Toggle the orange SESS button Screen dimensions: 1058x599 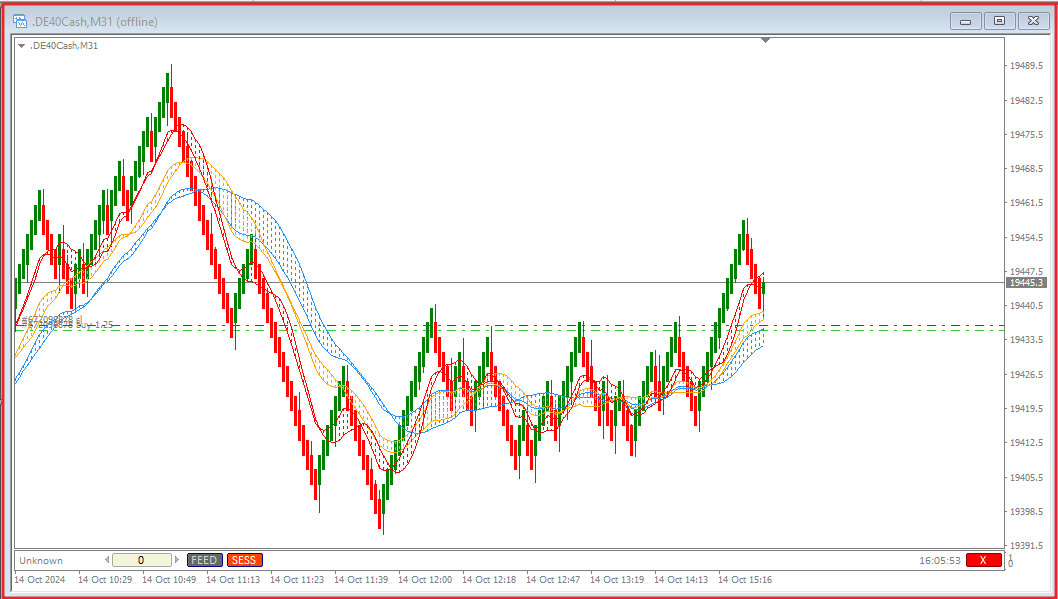click(x=244, y=560)
